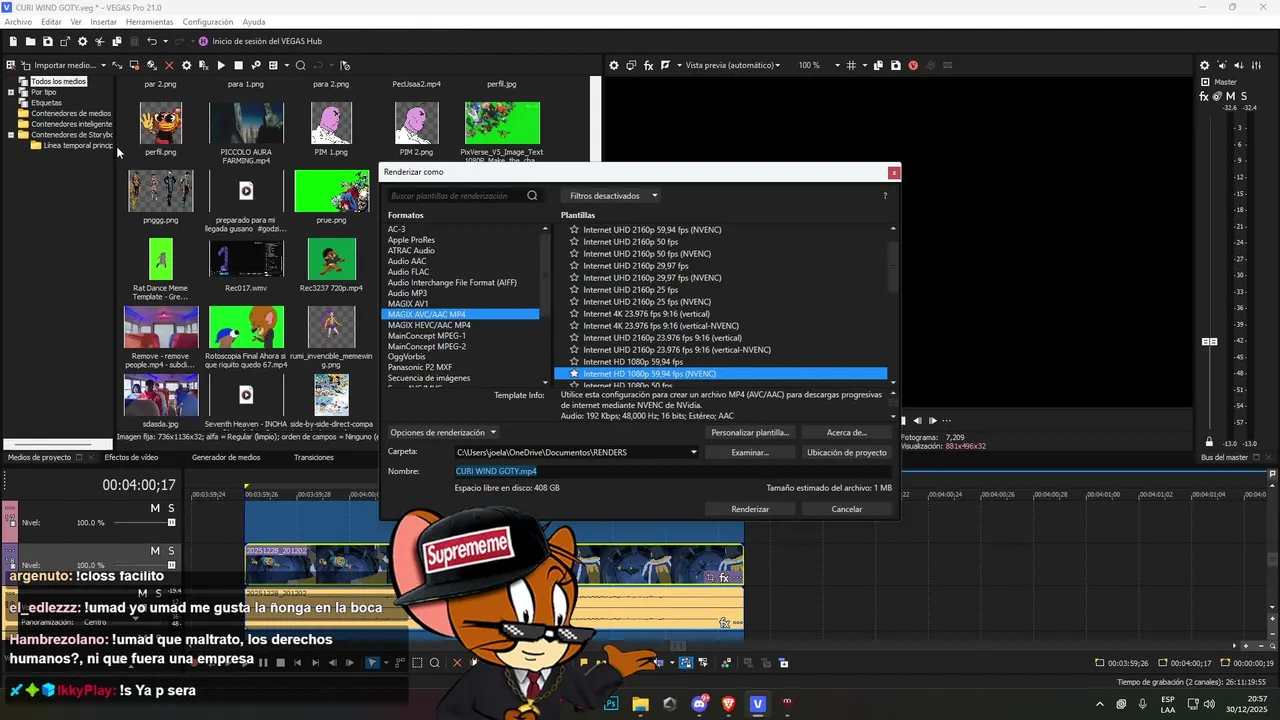
Task: Click Ubicación de proyecto button
Action: (847, 452)
